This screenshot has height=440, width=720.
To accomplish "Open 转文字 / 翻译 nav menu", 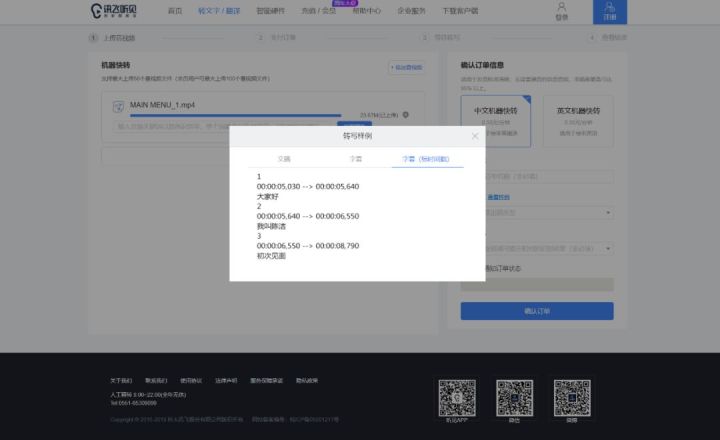I will pyautogui.click(x=218, y=11).
